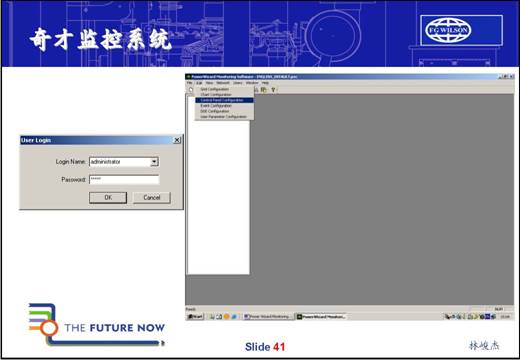Click the green grid toolbar icon
Screen dimensions: 520x360
pos(264,90)
